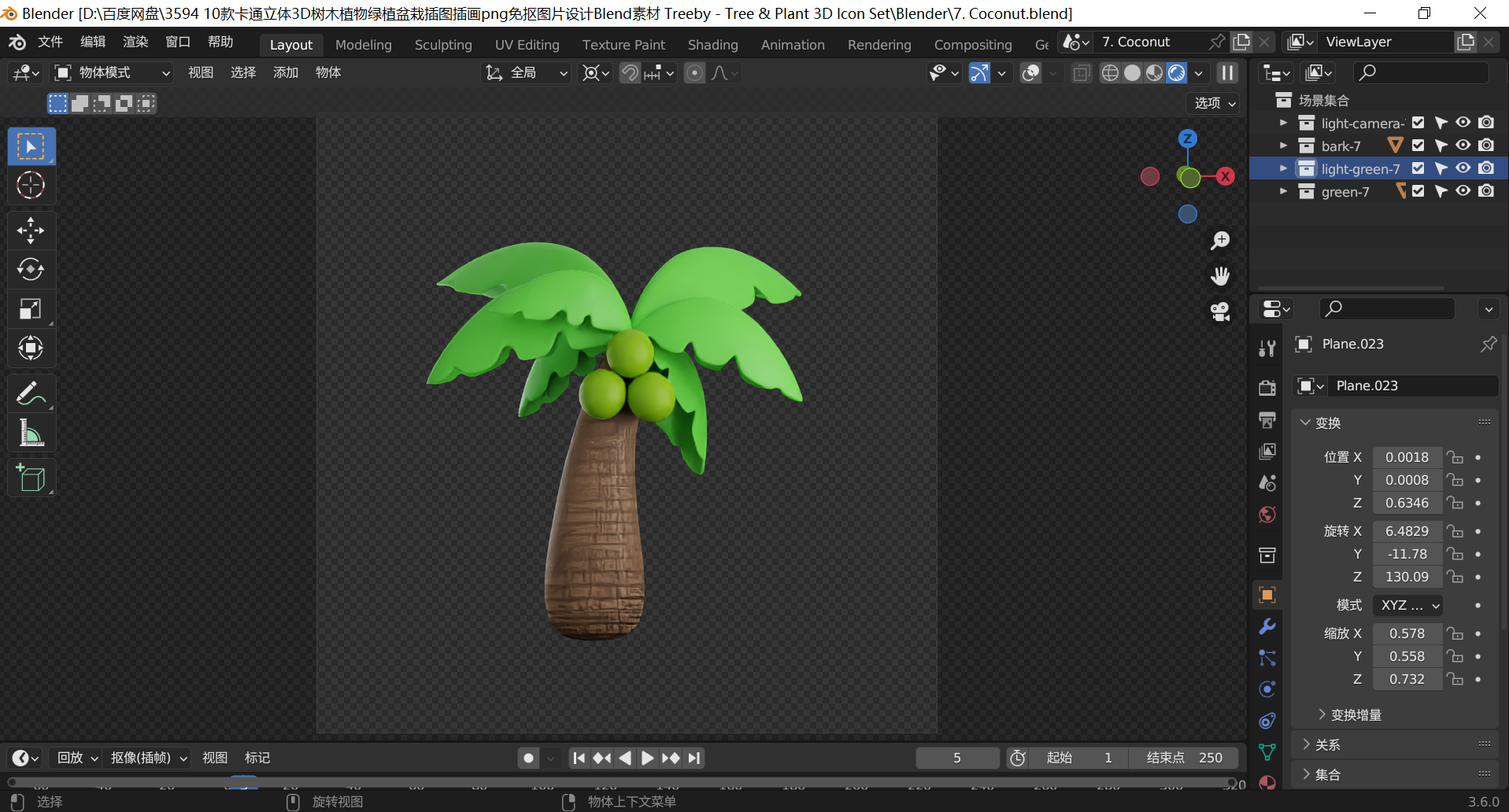Click the Blender logo menu icon
The height and width of the screenshot is (812, 1509).
coord(17,42)
